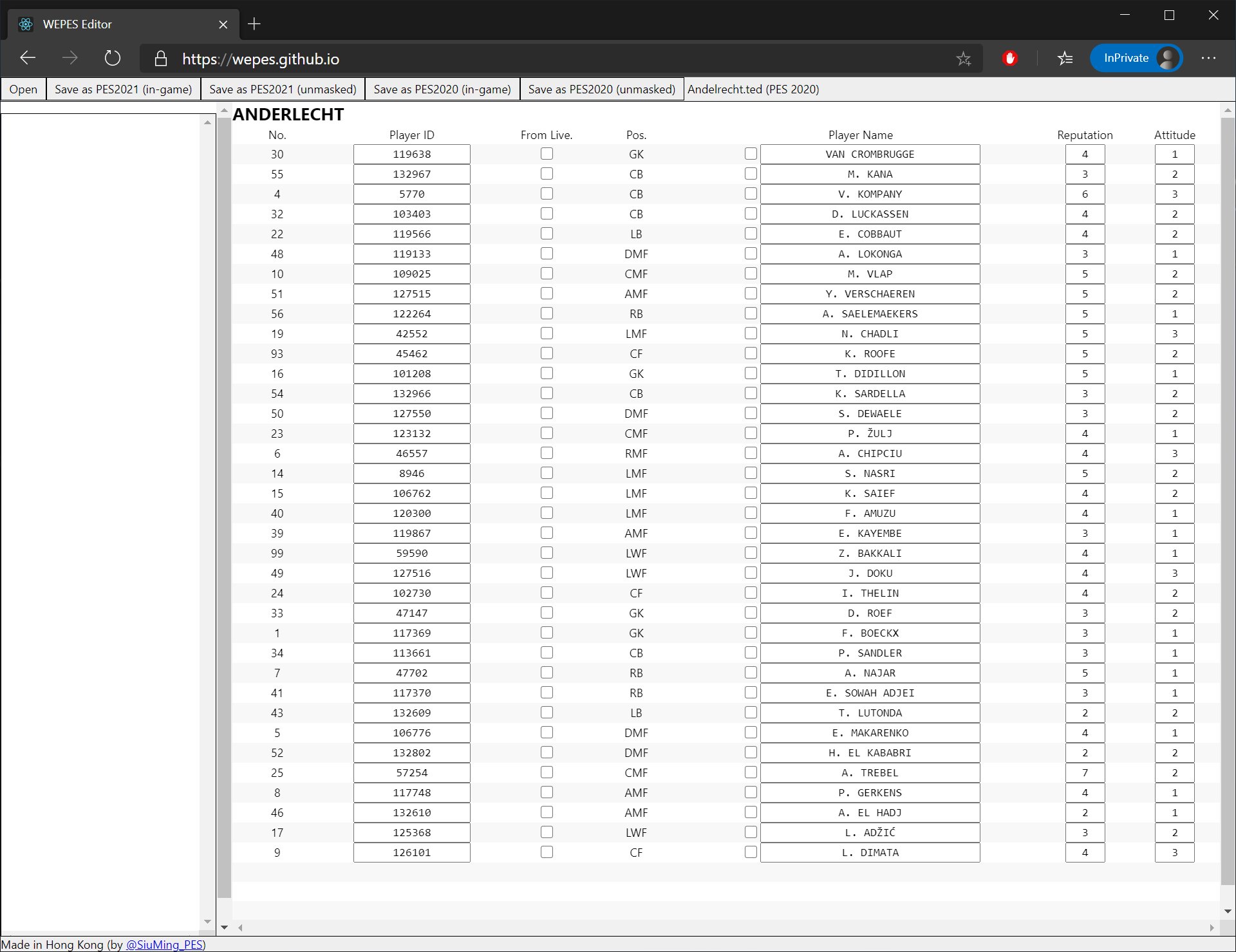Viewport: 1236px width, 952px height.
Task: Click Save as PES2021 (in-game)
Action: [x=123, y=89]
